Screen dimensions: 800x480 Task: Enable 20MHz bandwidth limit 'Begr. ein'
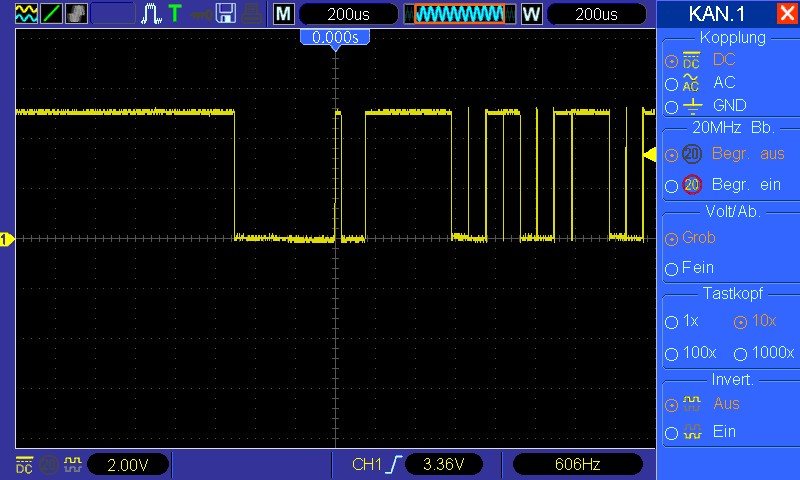672,186
